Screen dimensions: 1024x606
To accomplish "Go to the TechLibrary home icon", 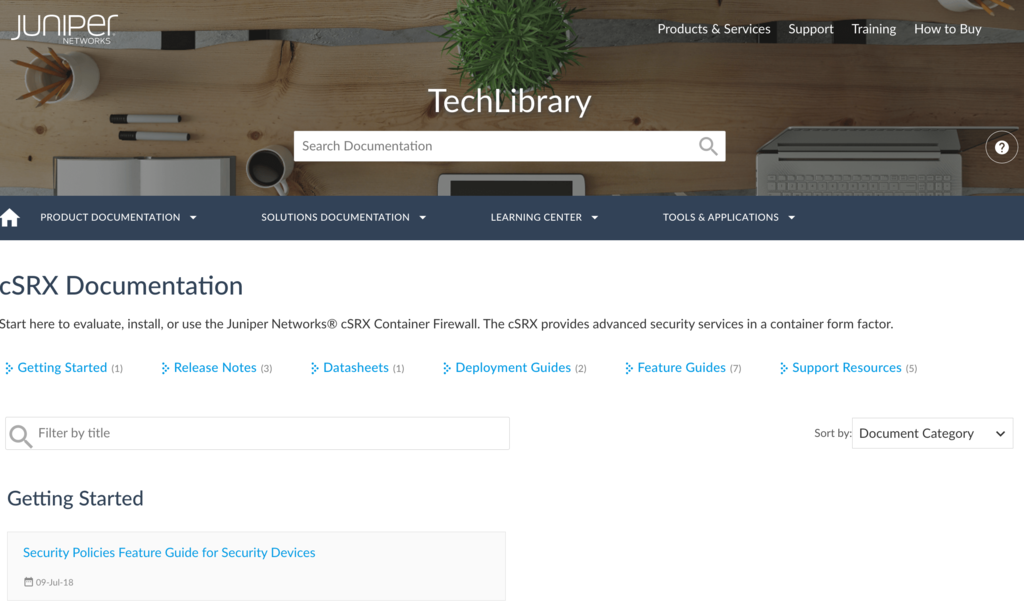I will (10, 217).
